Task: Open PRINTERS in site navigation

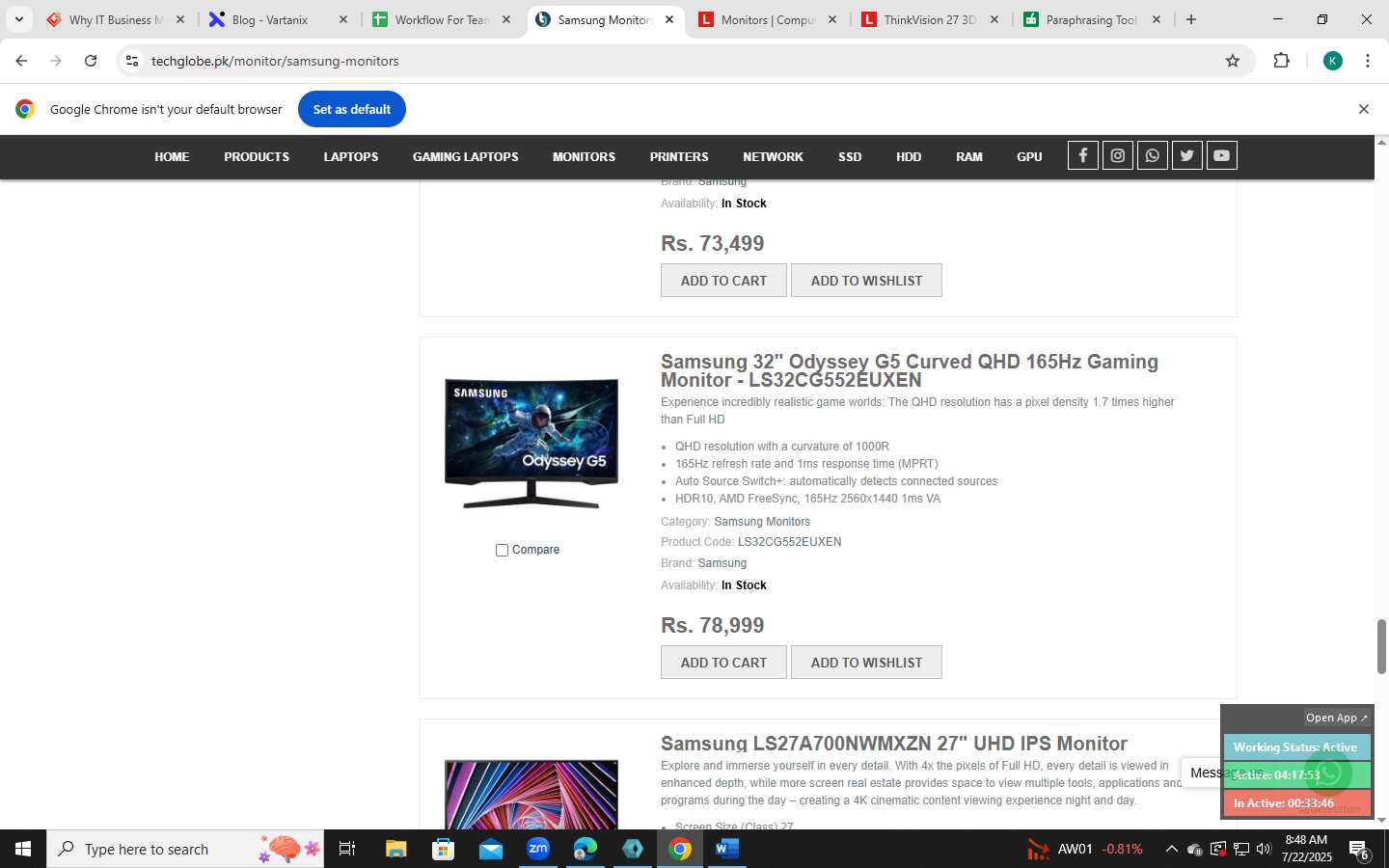Action: 679,156
